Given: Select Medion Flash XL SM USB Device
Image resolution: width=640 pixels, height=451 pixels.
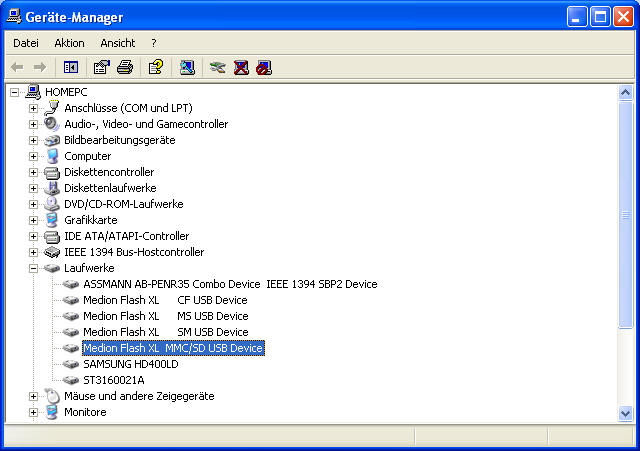Looking at the screenshot, I should [166, 332].
